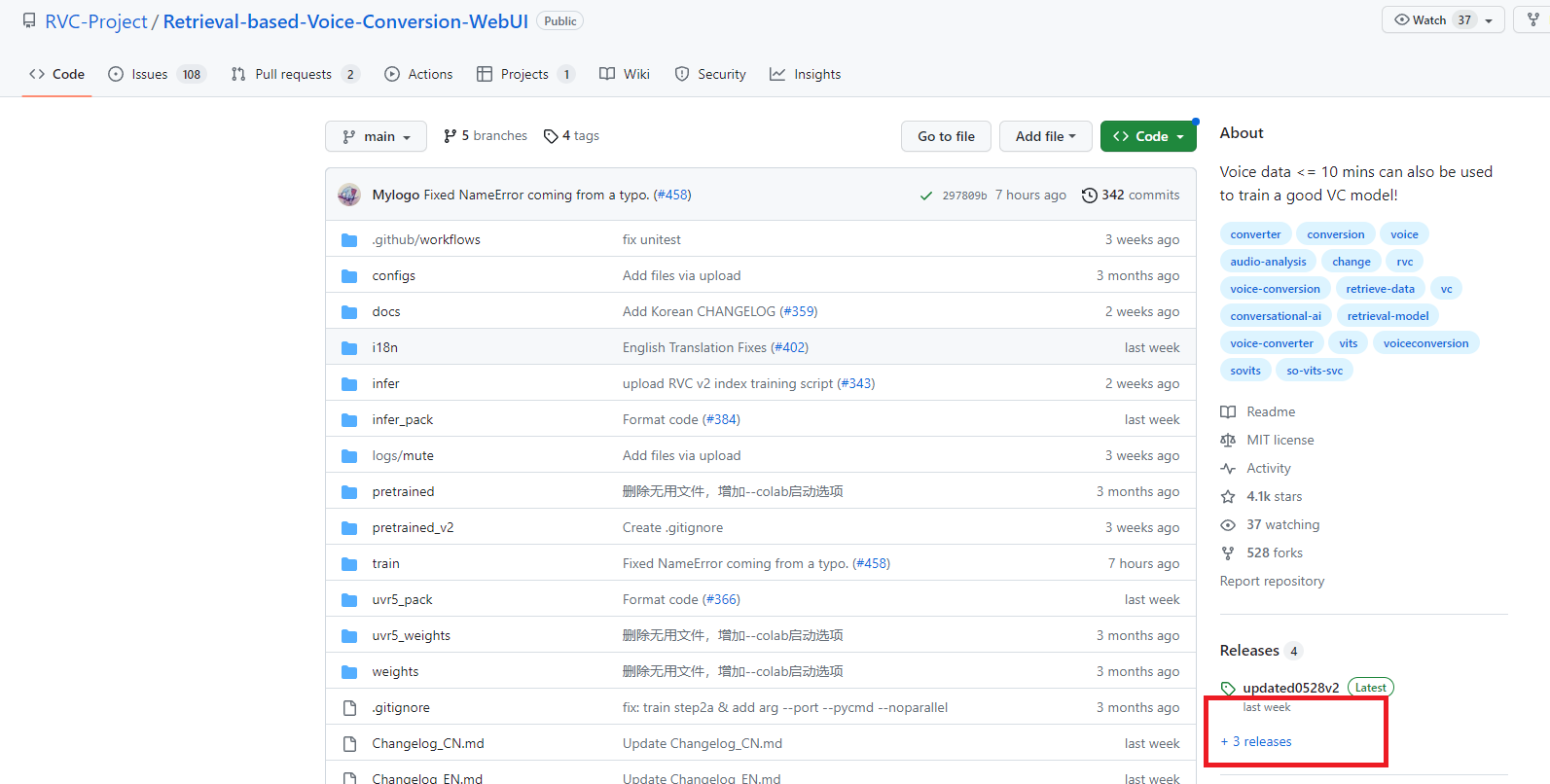Open the Add file dropdown

point(1045,136)
